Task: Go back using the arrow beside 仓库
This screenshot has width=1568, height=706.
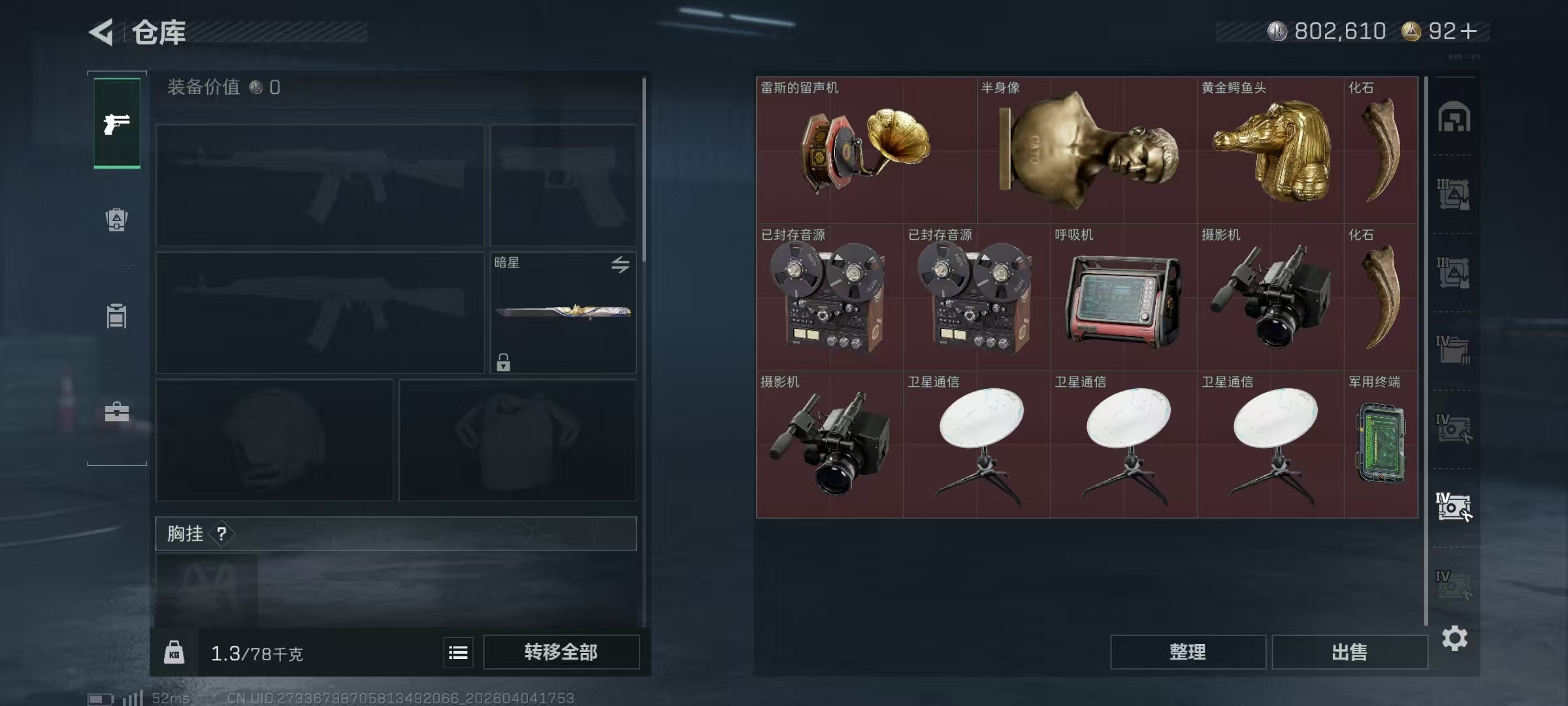Action: tap(101, 31)
